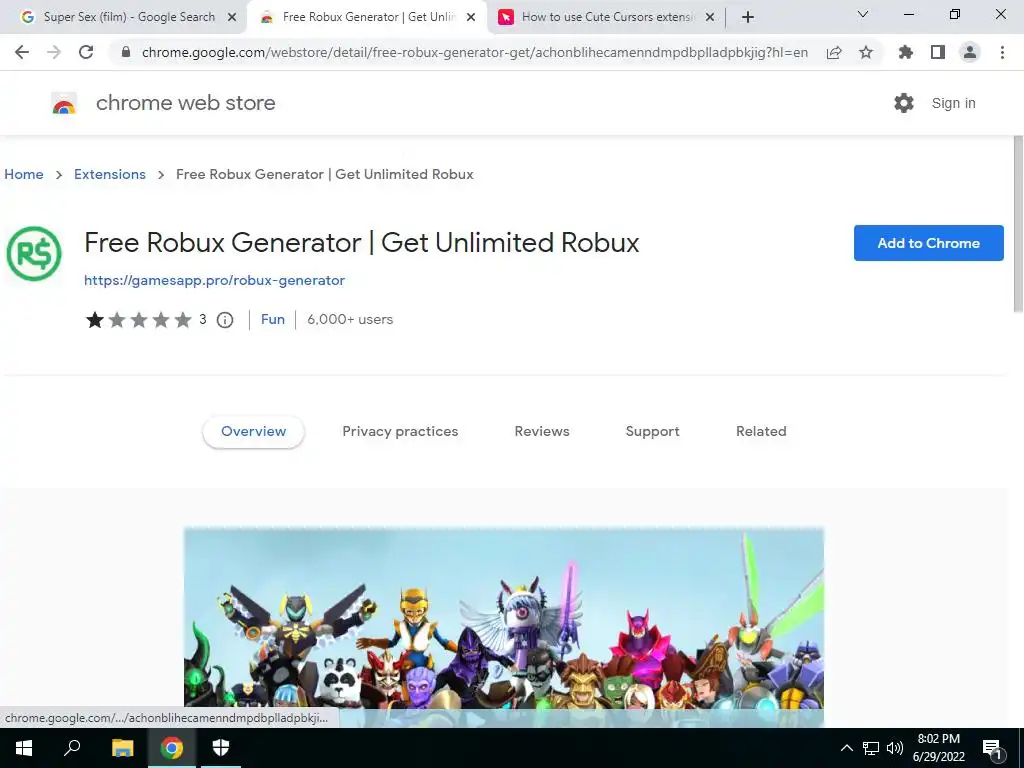The image size is (1024, 768).
Task: Open File Explorer from the taskbar
Action: [122, 748]
